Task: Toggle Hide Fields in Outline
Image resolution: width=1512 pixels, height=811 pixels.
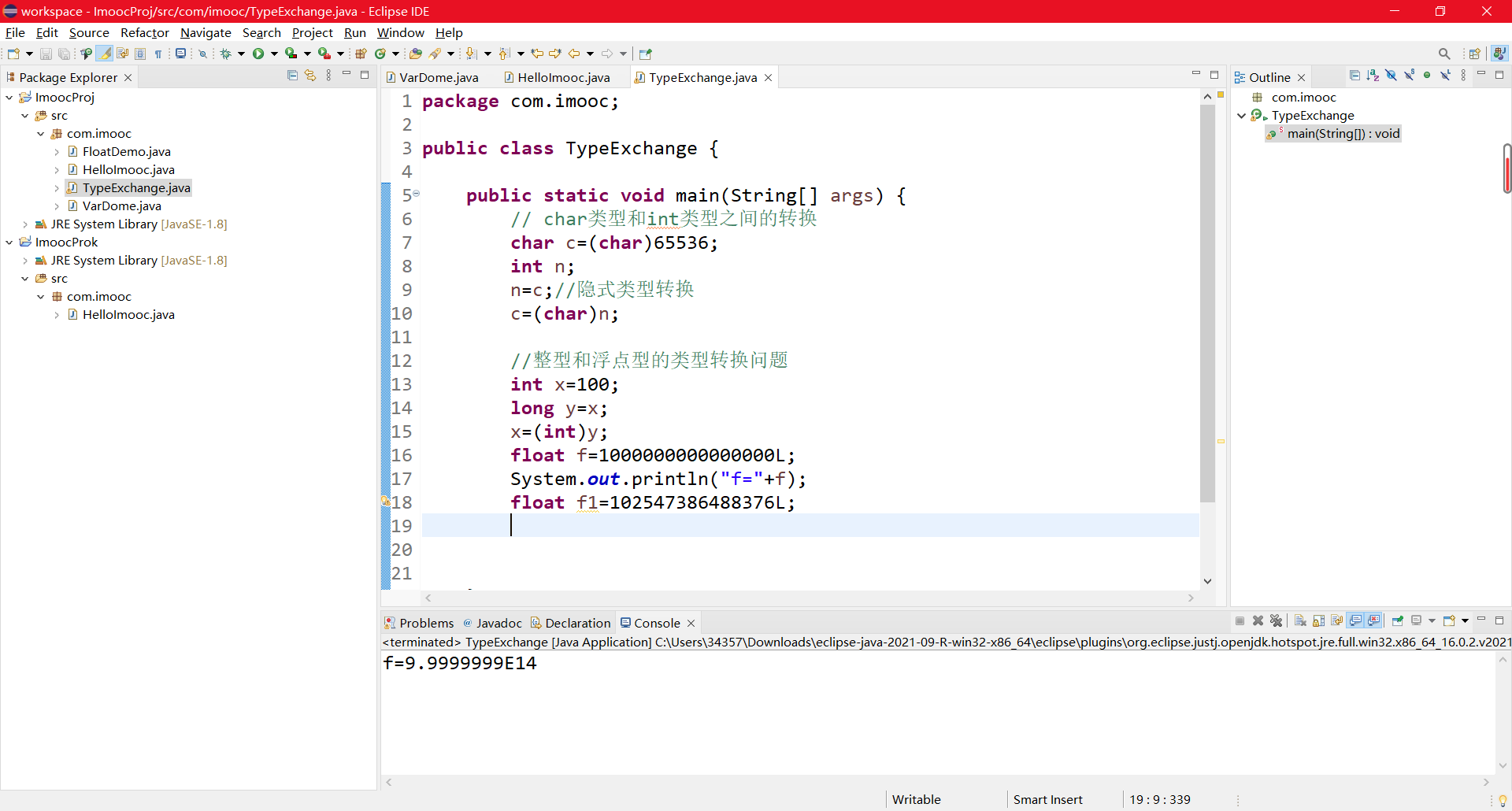Action: click(x=1391, y=76)
